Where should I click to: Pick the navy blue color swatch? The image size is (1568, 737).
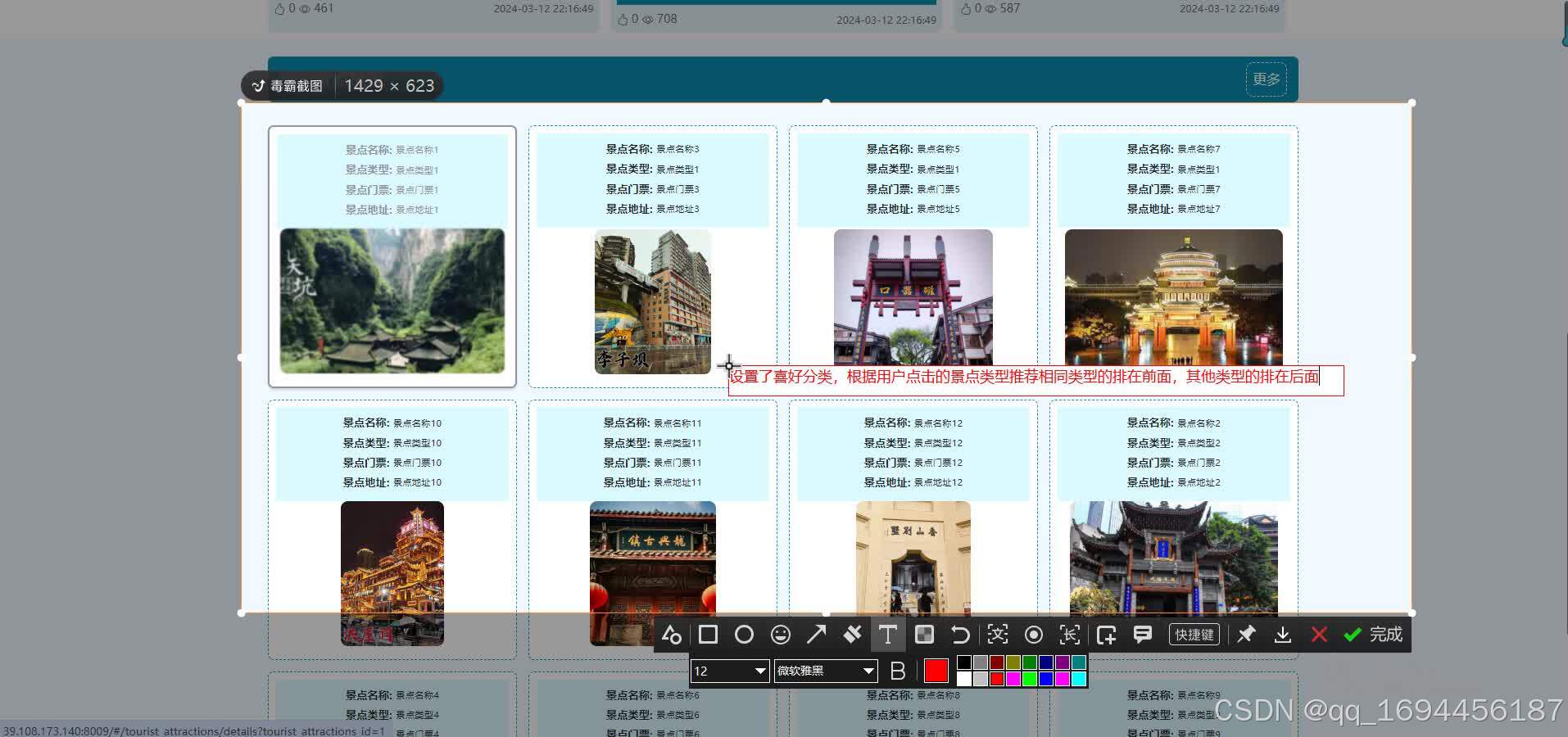coord(1046,662)
